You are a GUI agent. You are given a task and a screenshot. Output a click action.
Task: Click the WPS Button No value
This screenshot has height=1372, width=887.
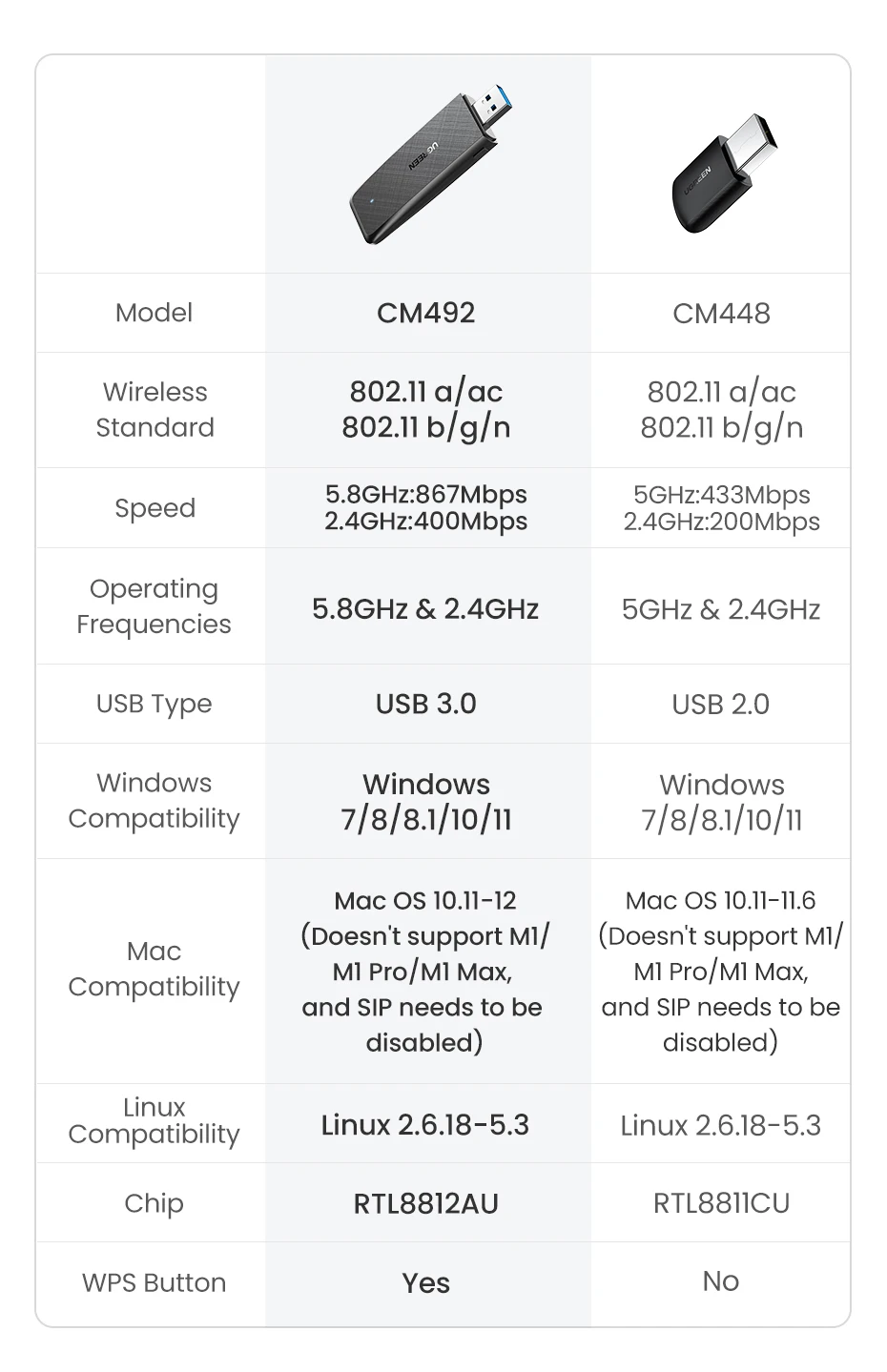(x=721, y=1281)
